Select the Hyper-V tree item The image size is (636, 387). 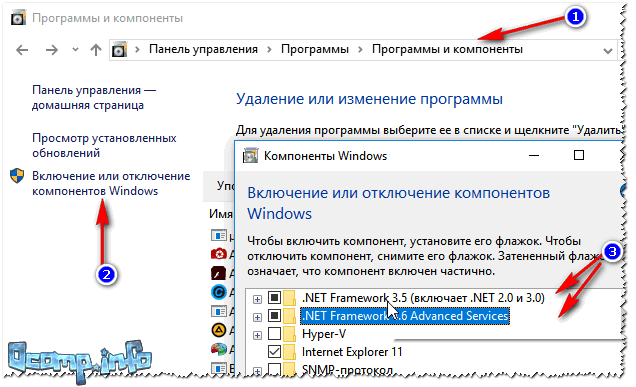[324, 334]
